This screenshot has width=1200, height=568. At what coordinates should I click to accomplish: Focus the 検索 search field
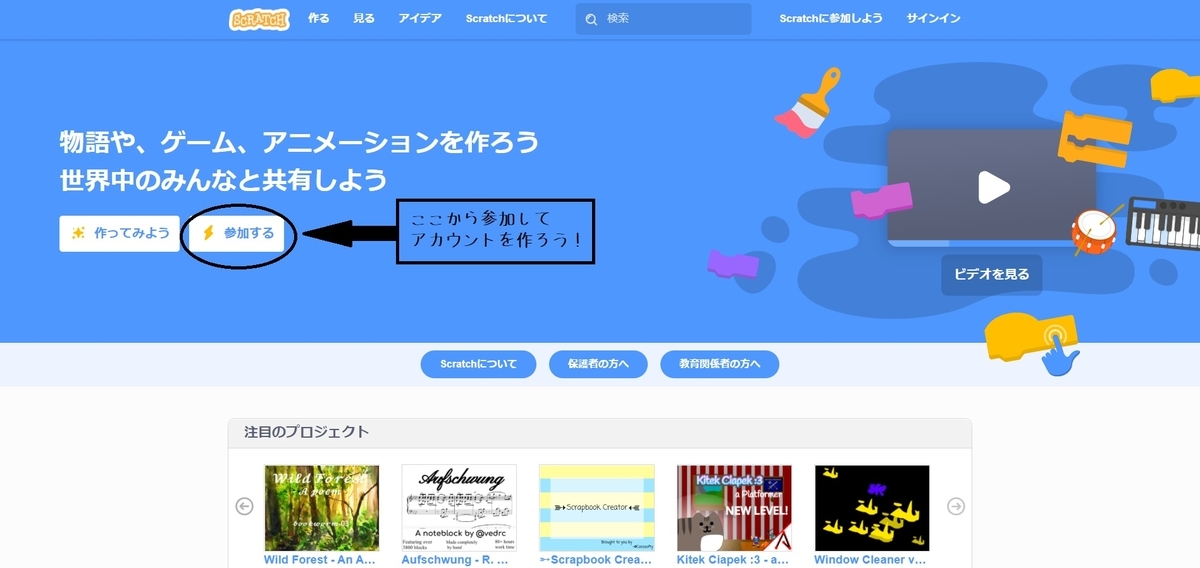coord(663,19)
